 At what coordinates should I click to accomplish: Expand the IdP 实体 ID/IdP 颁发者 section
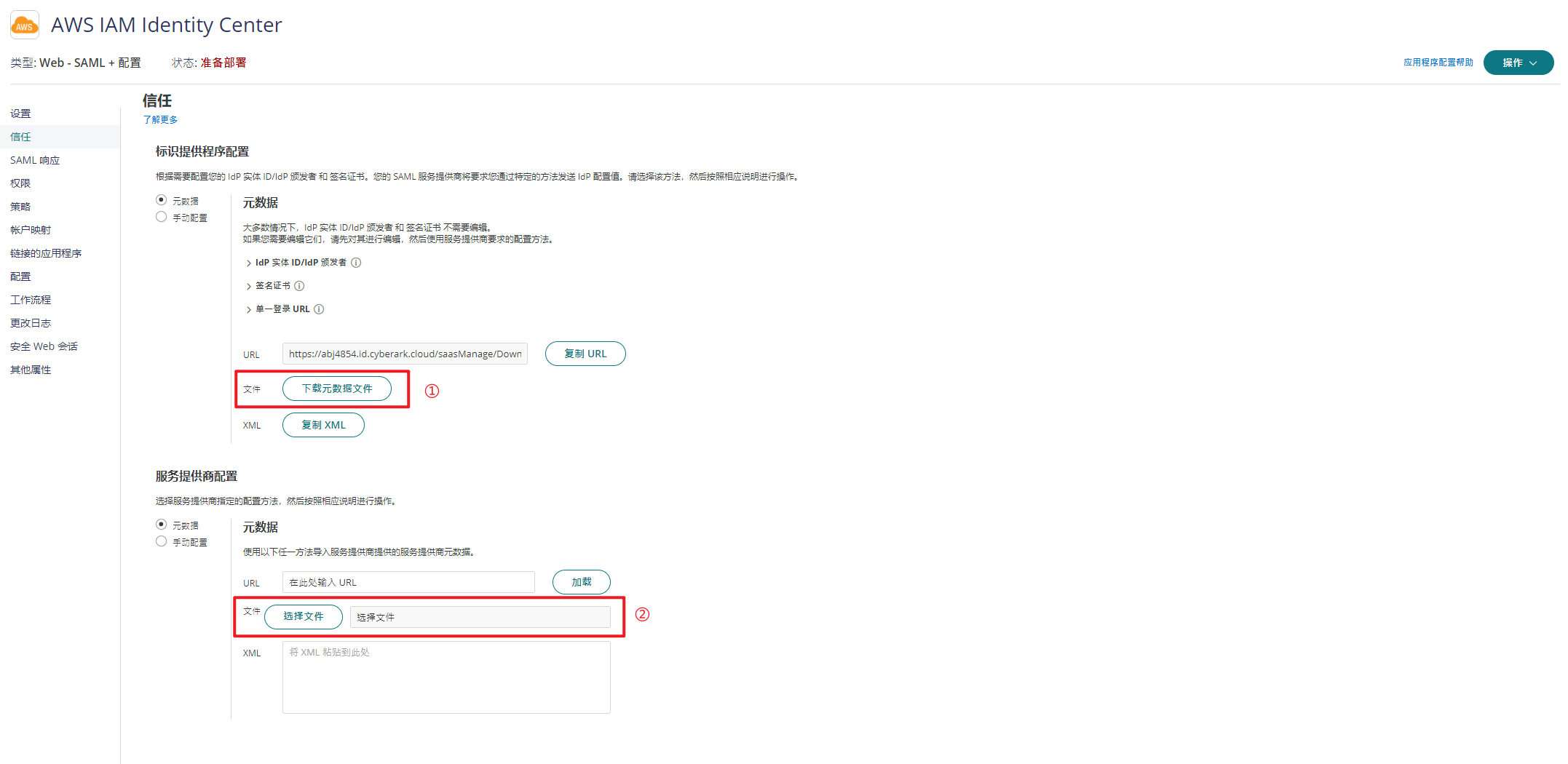(x=248, y=263)
